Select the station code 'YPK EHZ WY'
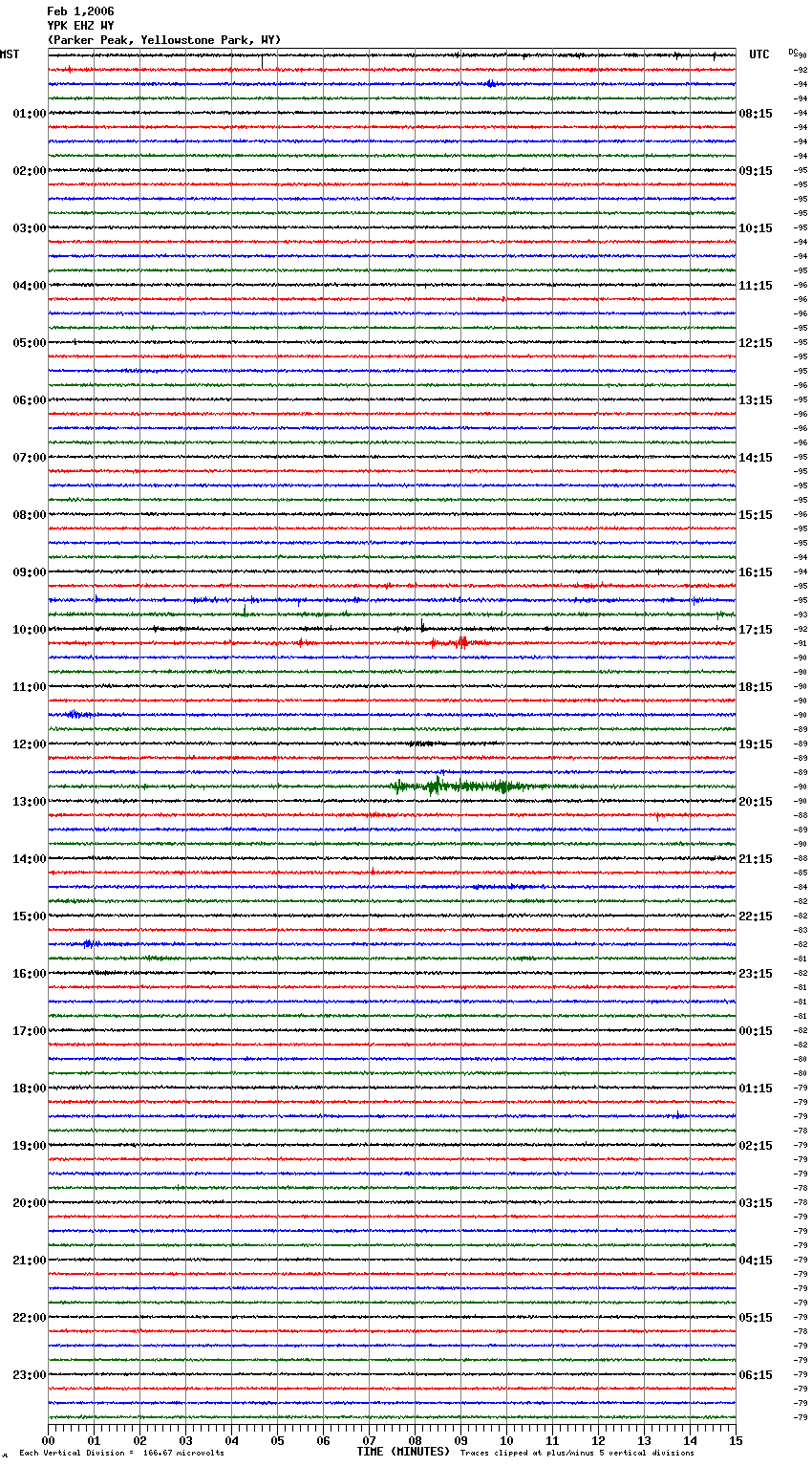This screenshot has width=812, height=1466. [80, 26]
